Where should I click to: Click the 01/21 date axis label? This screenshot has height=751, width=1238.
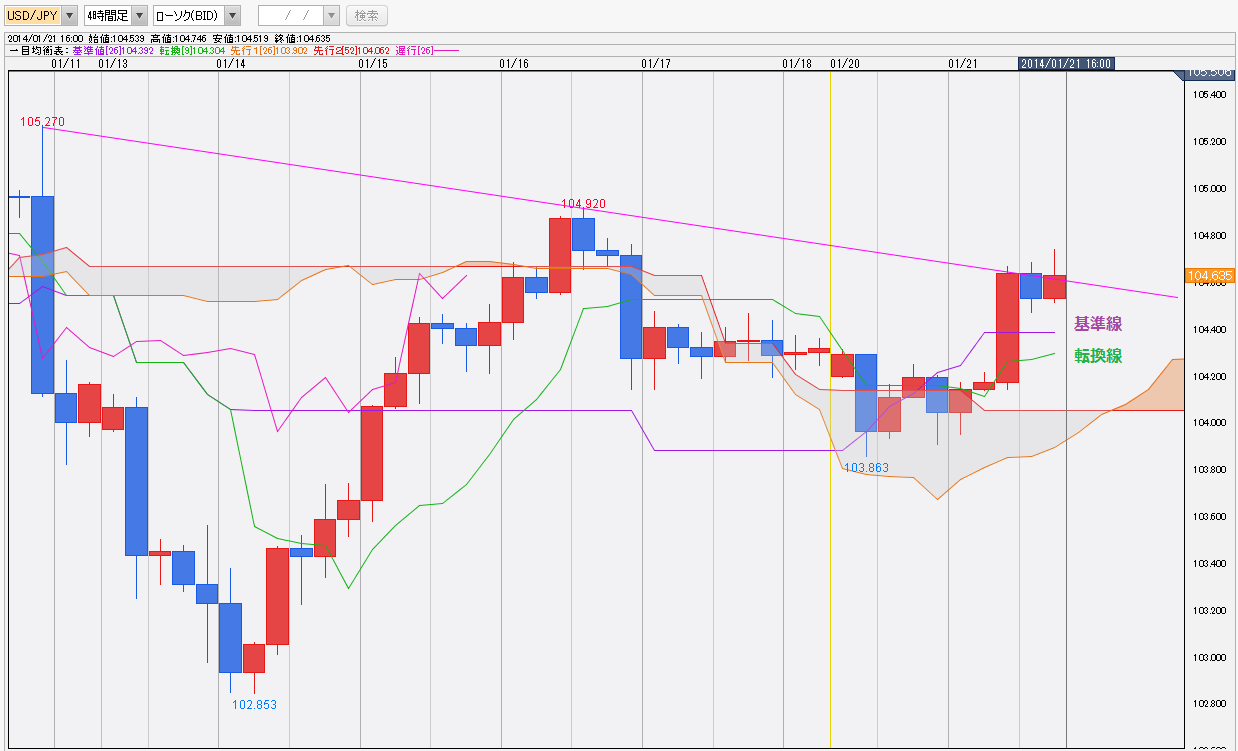tap(963, 63)
